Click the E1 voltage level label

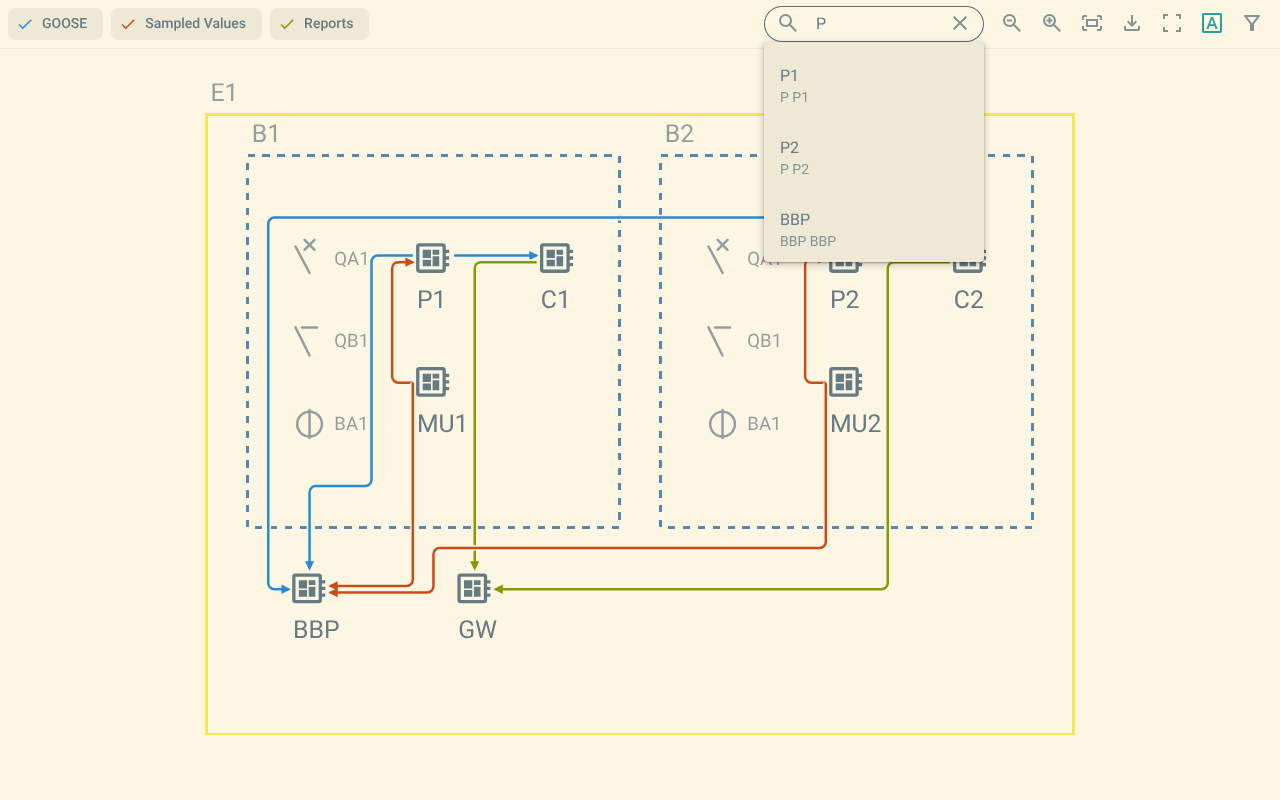tap(224, 93)
